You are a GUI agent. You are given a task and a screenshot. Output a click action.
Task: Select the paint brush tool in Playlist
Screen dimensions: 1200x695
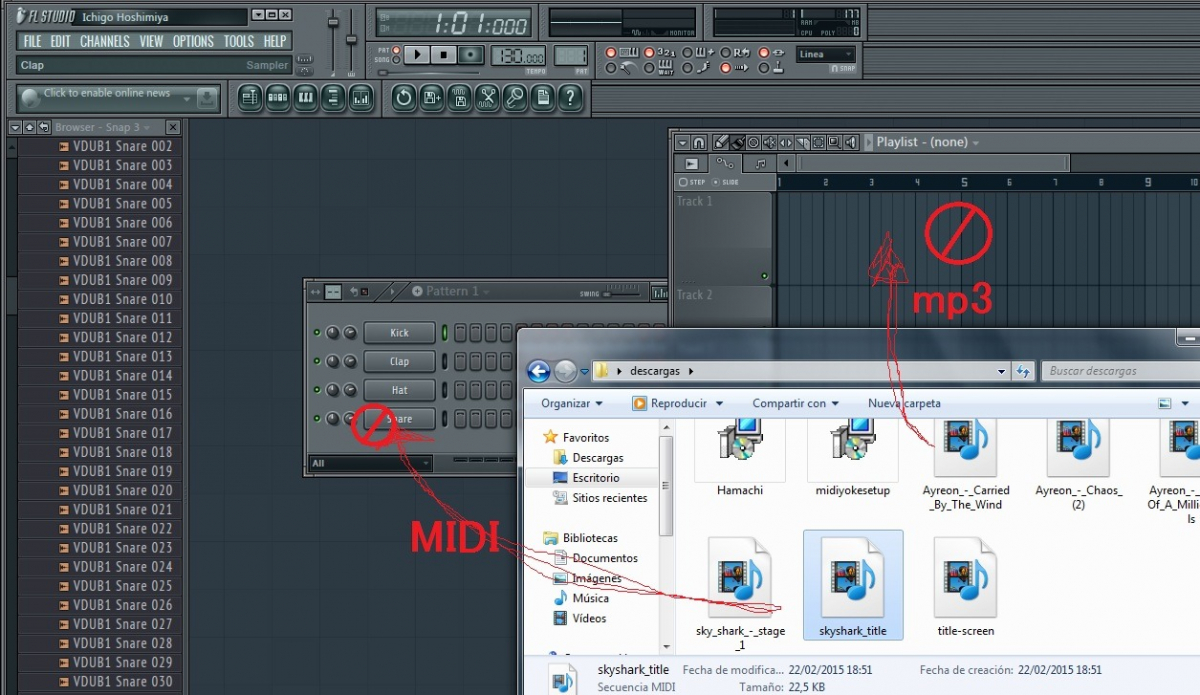point(737,142)
